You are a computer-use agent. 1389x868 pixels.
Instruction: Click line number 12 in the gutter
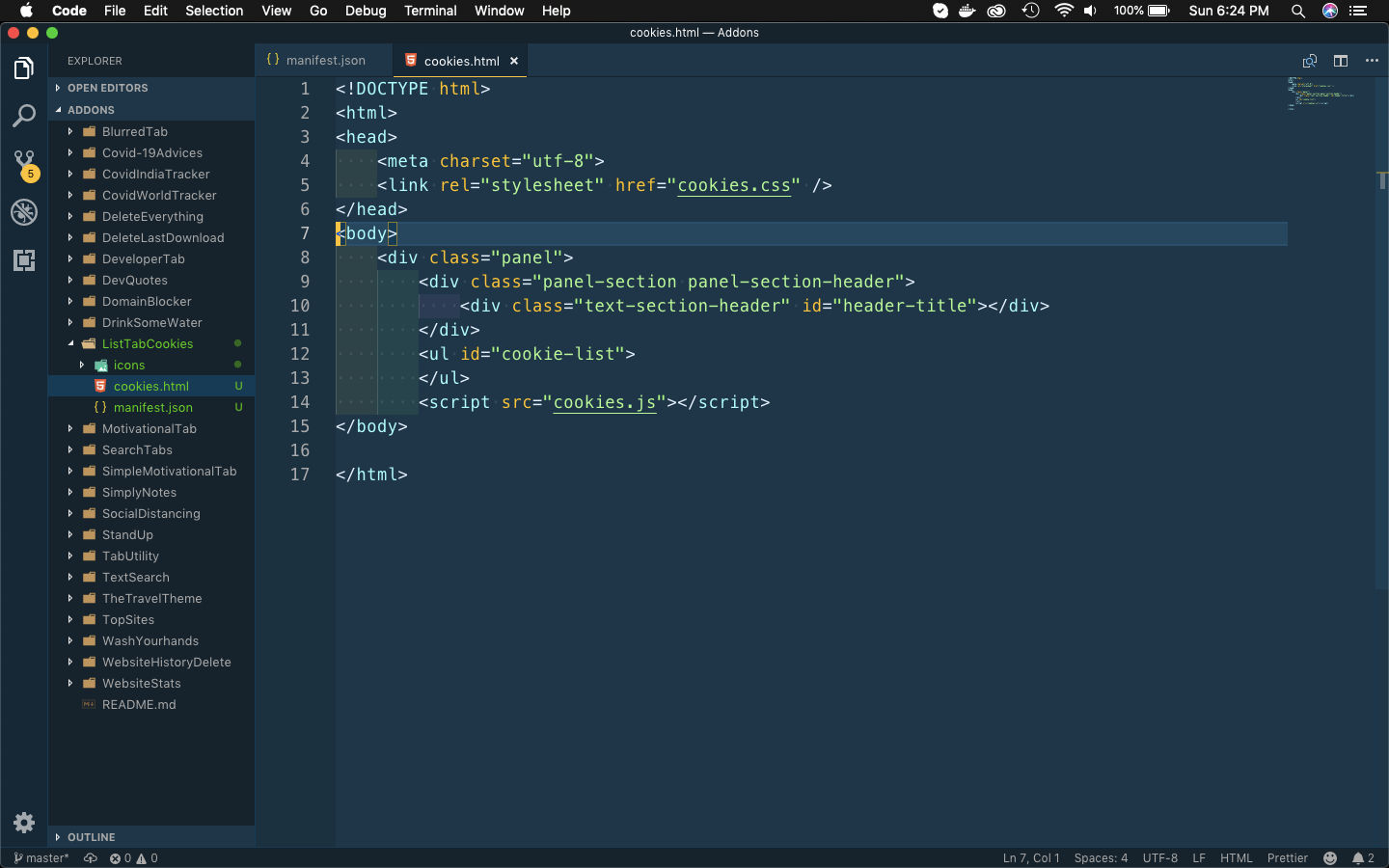click(300, 354)
